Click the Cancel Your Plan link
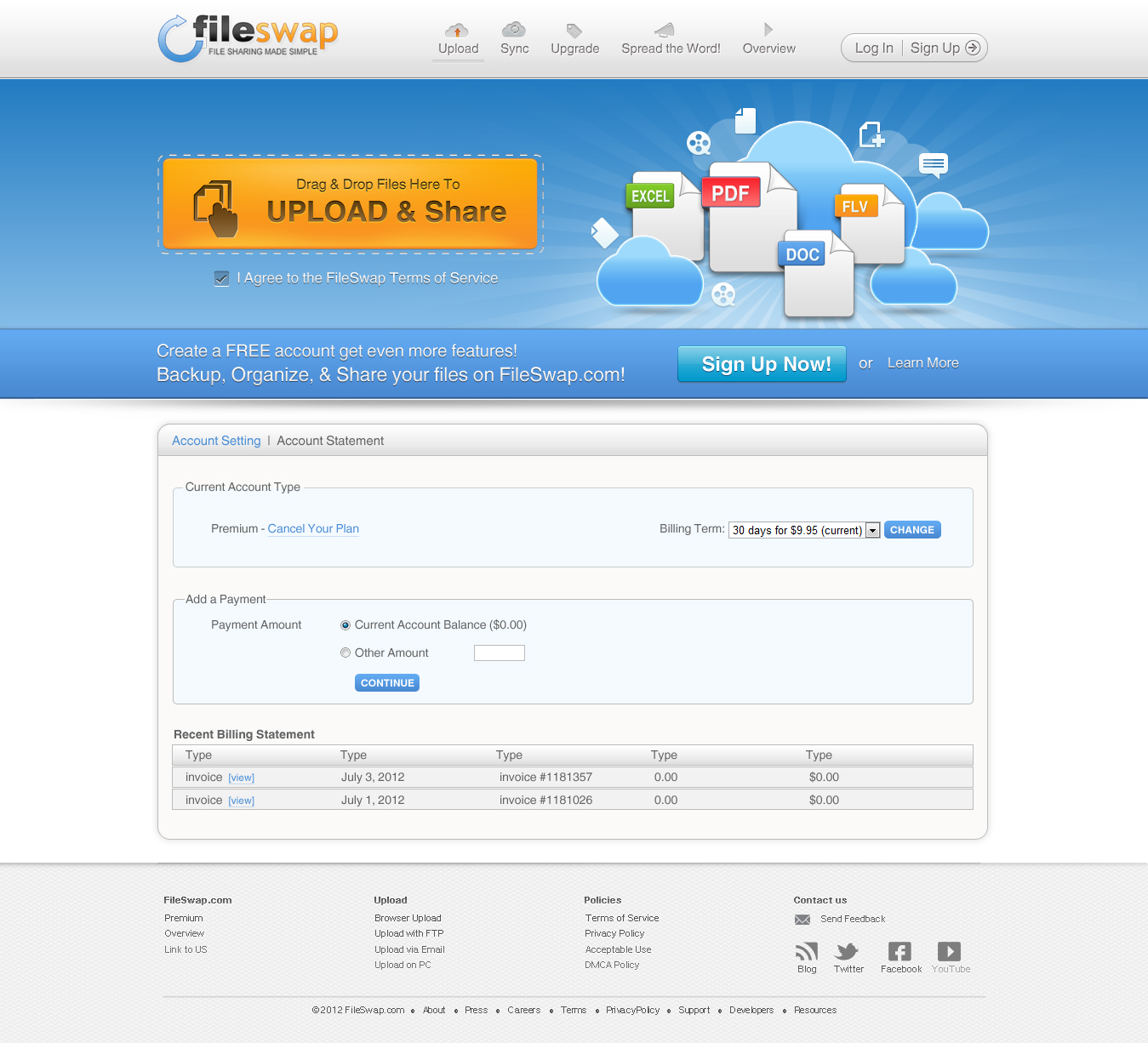 (x=313, y=529)
